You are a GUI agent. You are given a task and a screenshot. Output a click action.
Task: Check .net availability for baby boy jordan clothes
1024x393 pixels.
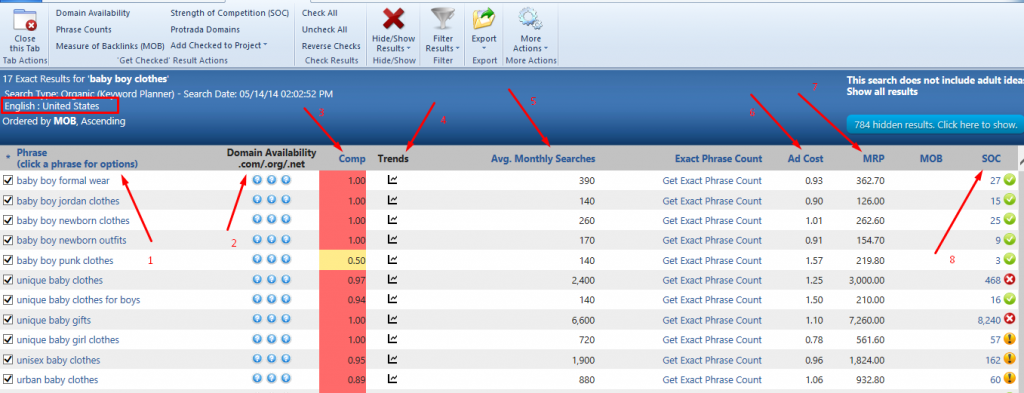(x=285, y=200)
